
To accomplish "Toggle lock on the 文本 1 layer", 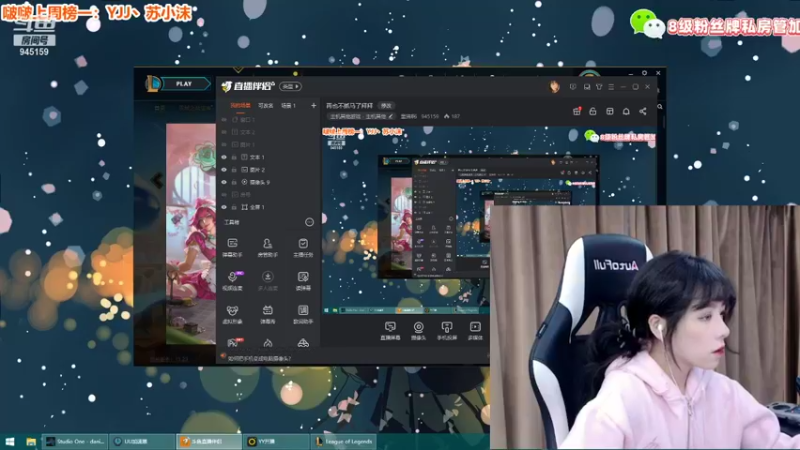I will point(234,157).
